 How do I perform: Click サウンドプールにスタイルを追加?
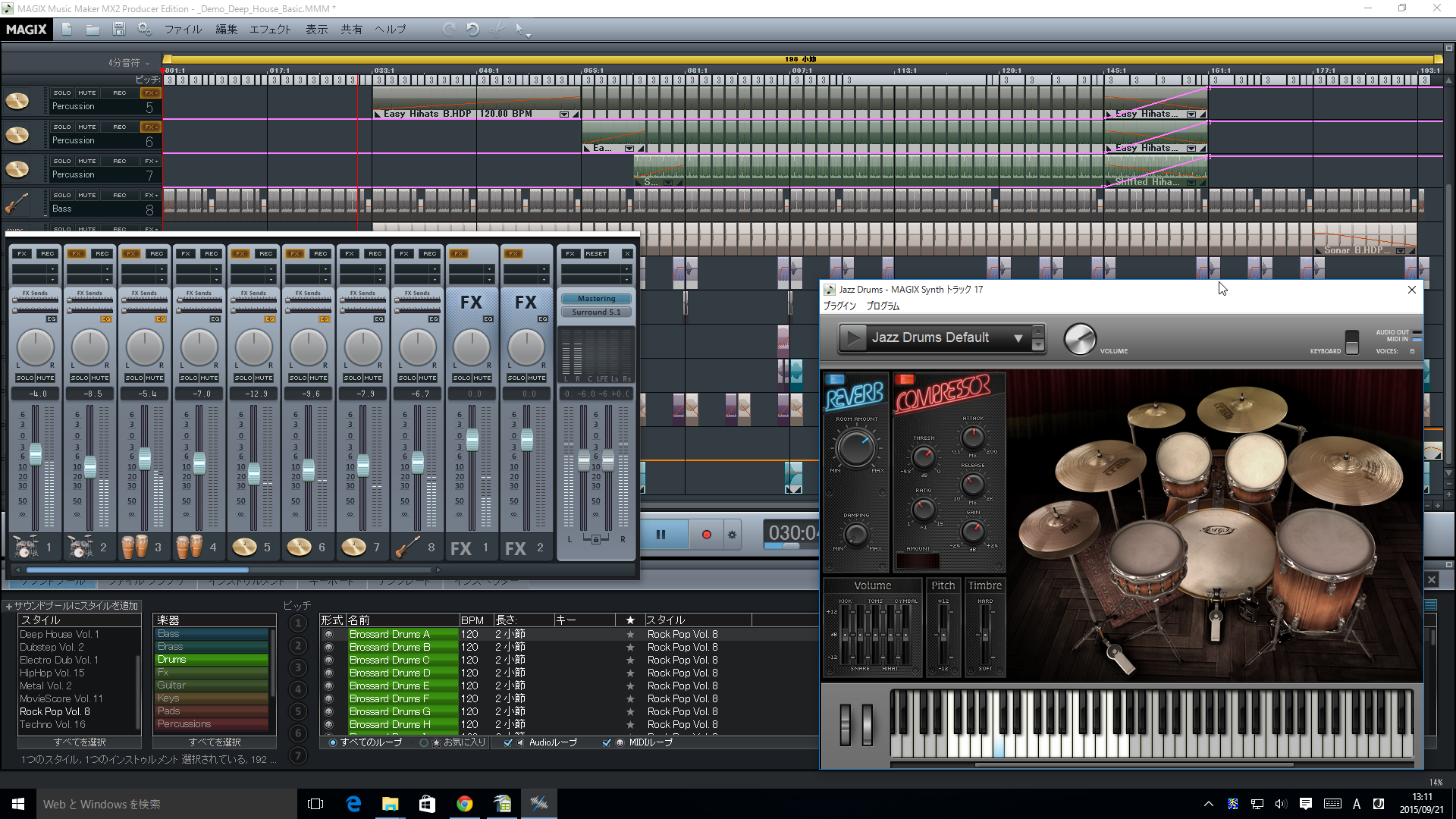[x=71, y=605]
